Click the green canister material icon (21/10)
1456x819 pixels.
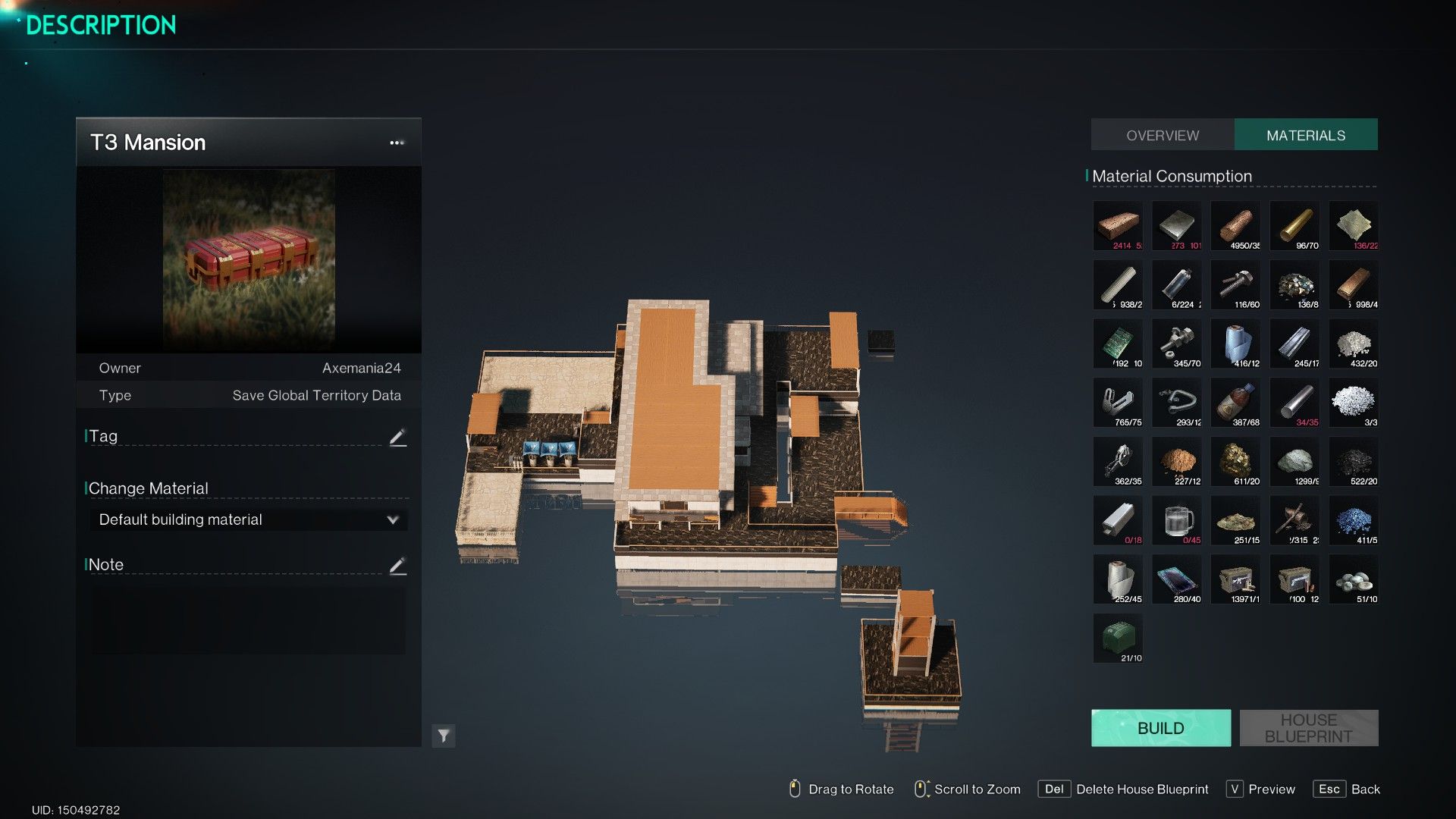pyautogui.click(x=1120, y=639)
